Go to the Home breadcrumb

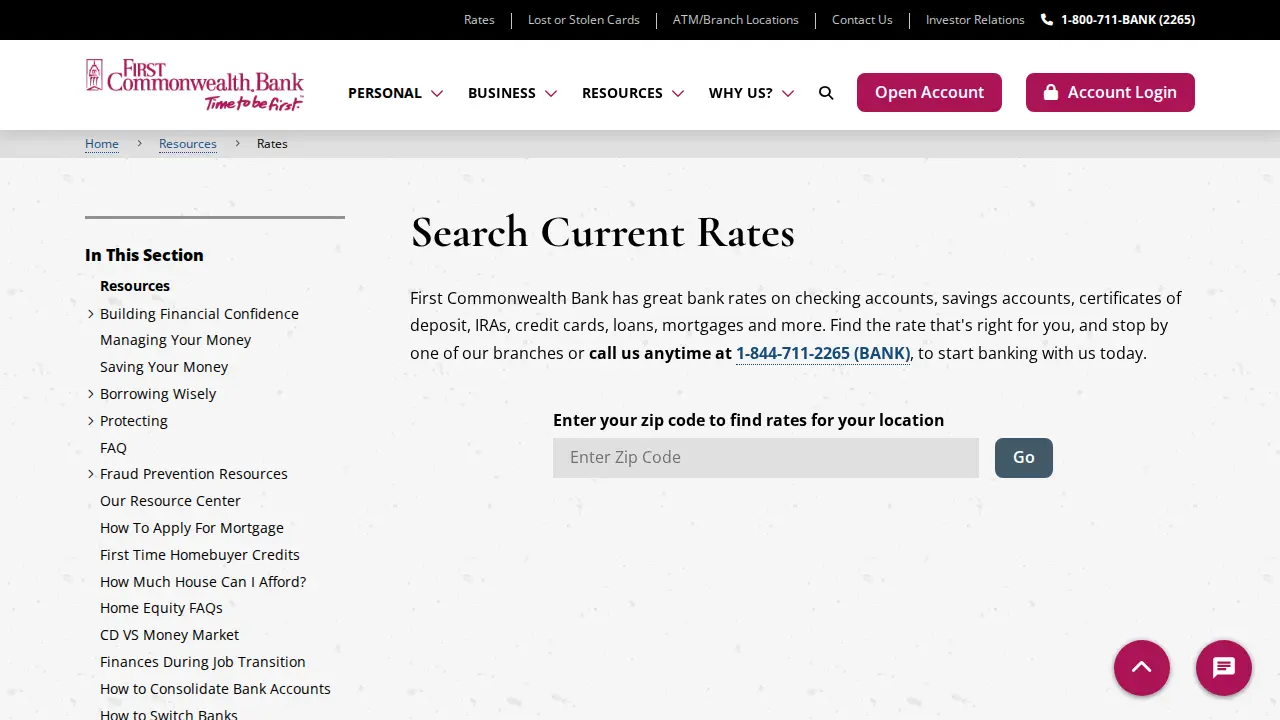[102, 144]
